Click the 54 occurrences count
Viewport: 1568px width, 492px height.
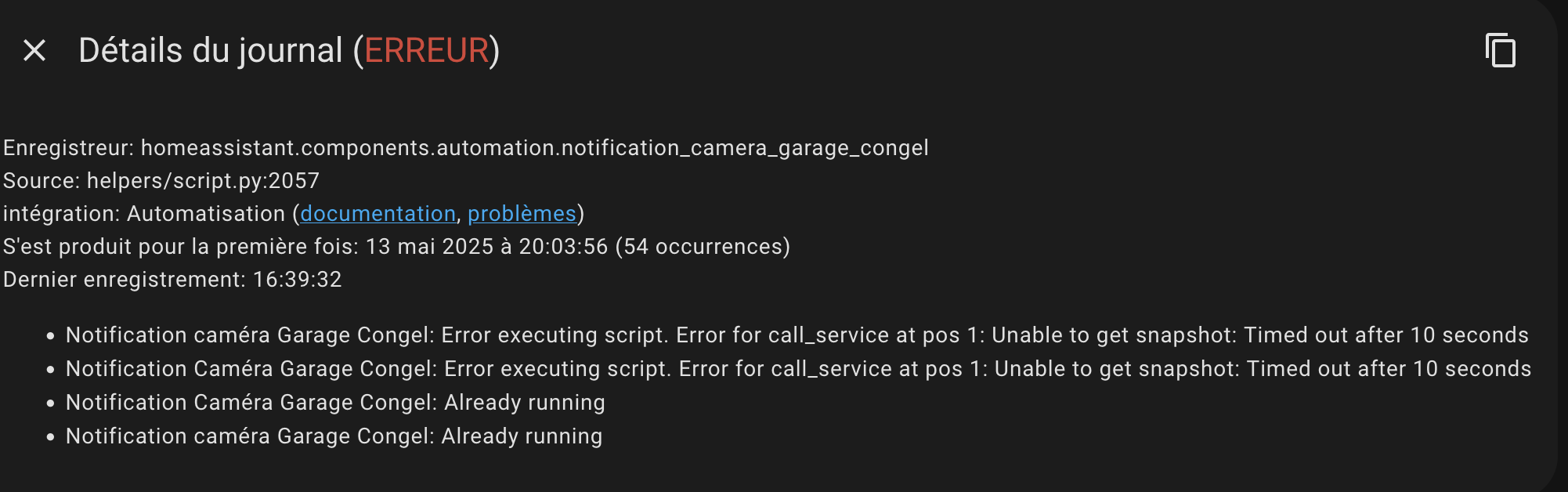(703, 247)
